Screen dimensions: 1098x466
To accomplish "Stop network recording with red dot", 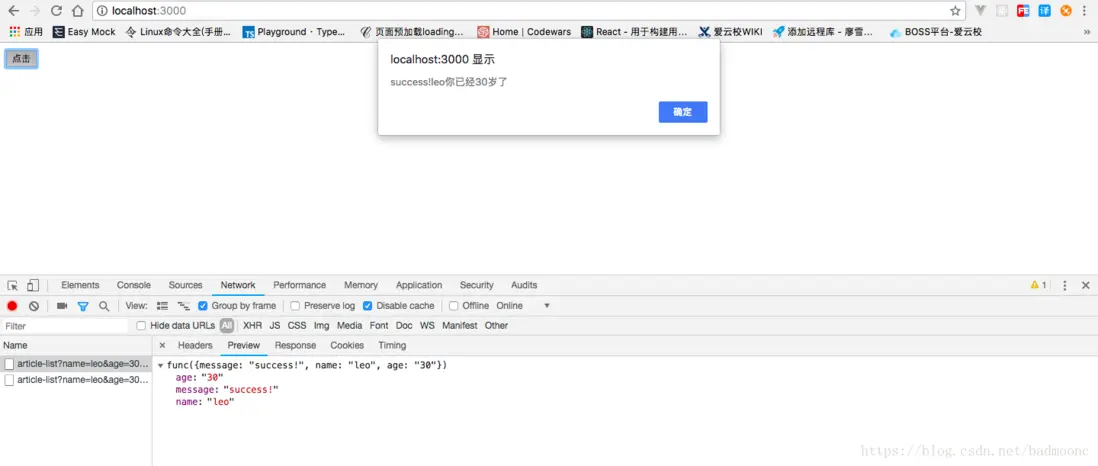I will pyautogui.click(x=13, y=306).
